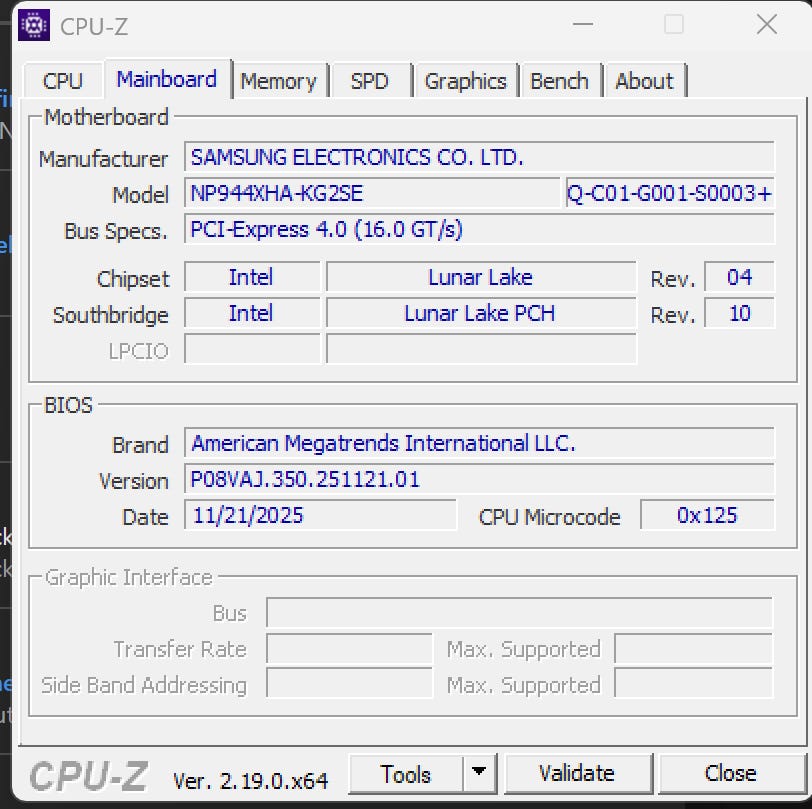This screenshot has height=809, width=812.
Task: Click the empty Transfer Rate field
Action: click(x=350, y=648)
